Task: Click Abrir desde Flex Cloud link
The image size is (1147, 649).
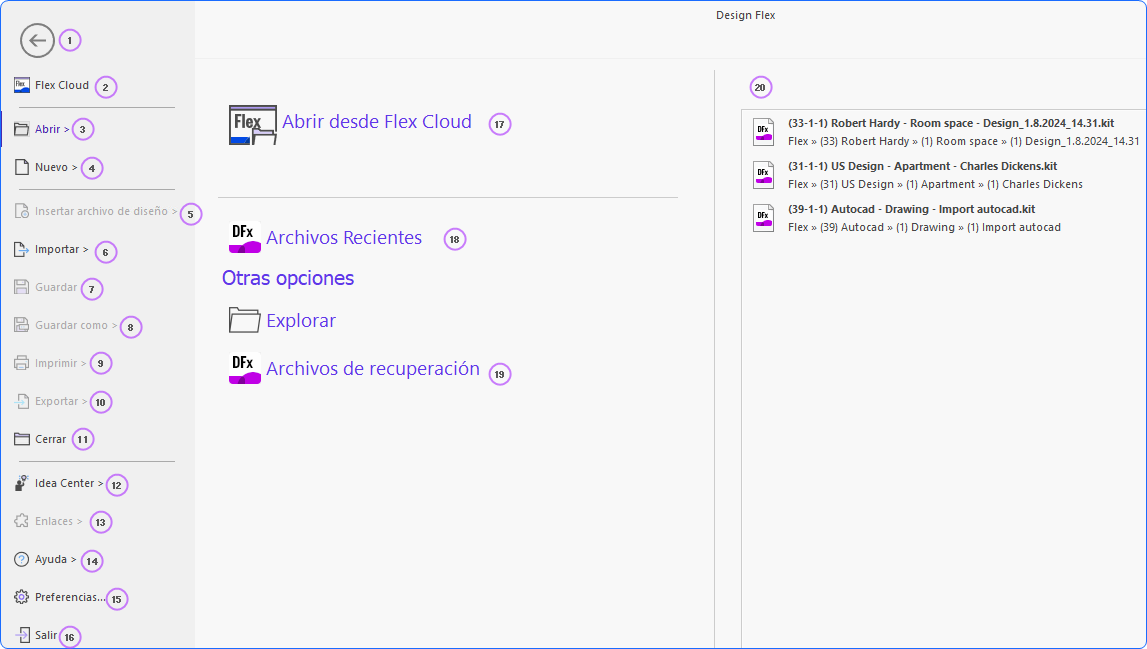Action: [x=377, y=121]
